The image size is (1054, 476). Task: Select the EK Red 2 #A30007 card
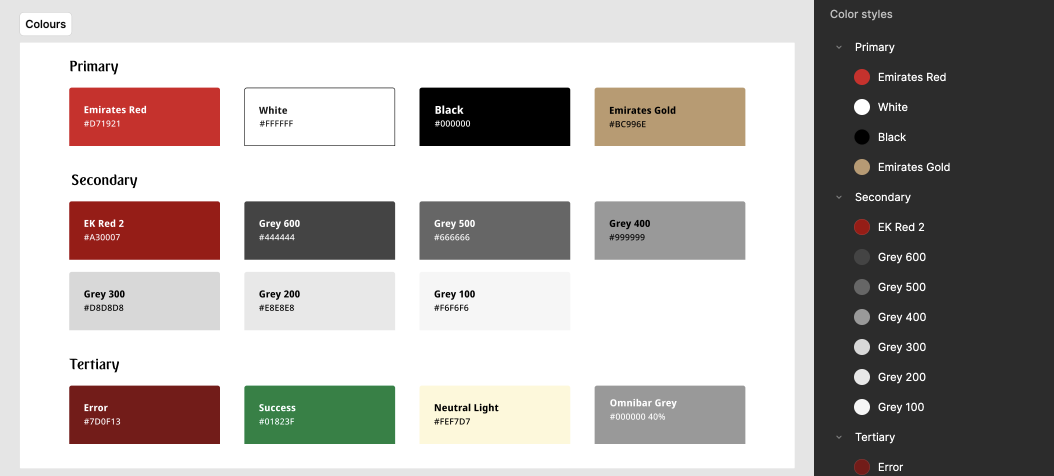(145, 231)
